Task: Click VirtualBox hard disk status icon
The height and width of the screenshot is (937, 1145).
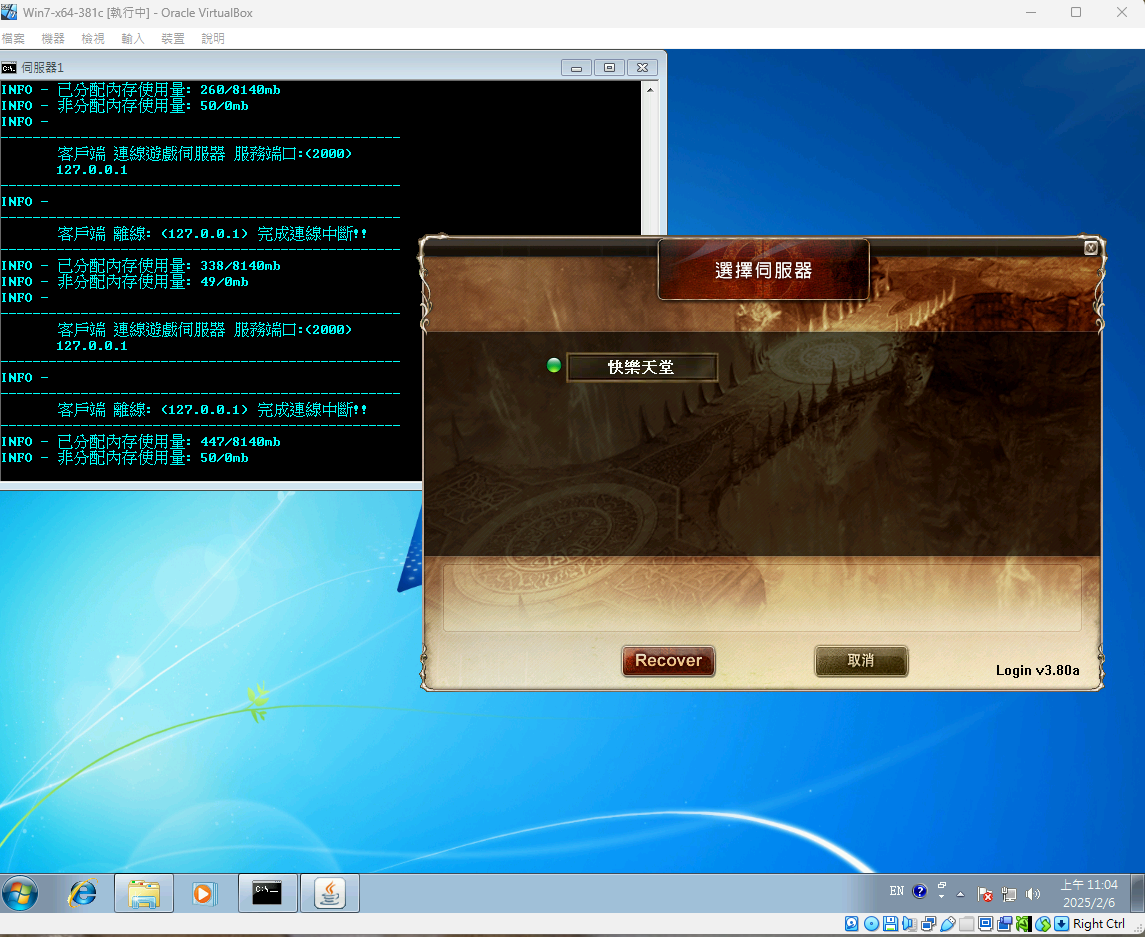Action: pyautogui.click(x=851, y=924)
